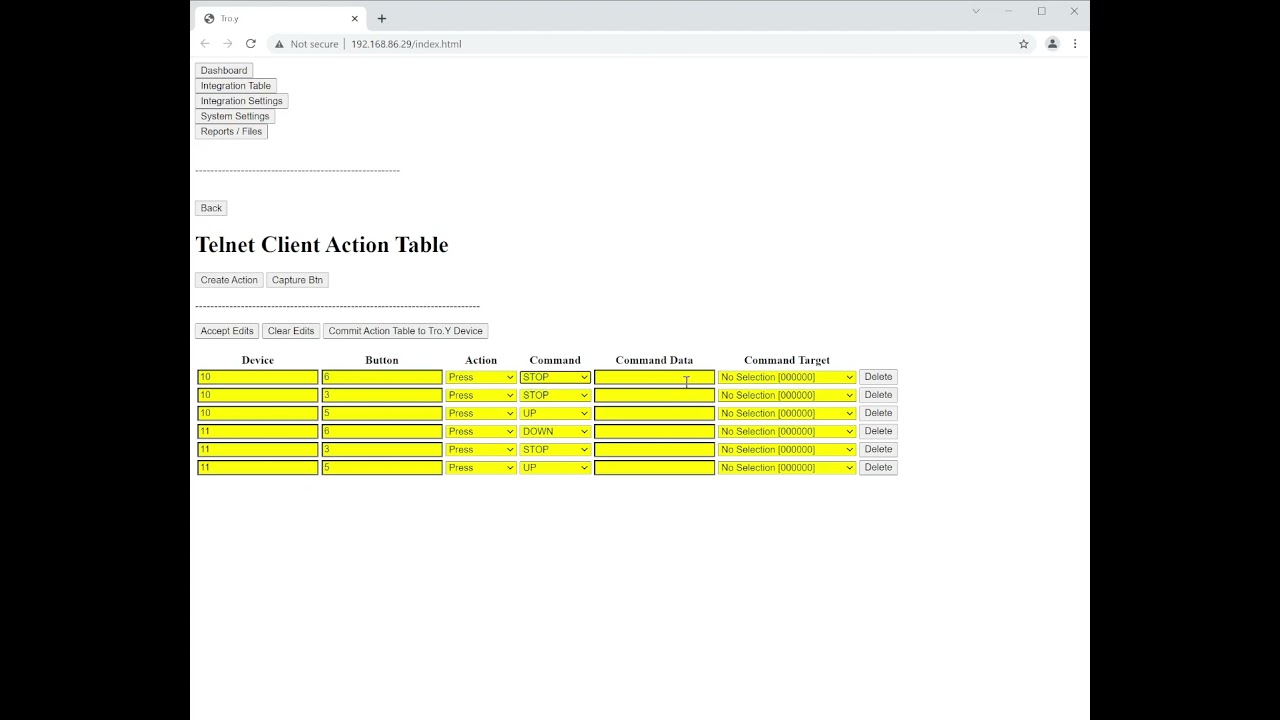
Task: Open the Command Target dropdown for device 11 button 5
Action: pos(787,467)
